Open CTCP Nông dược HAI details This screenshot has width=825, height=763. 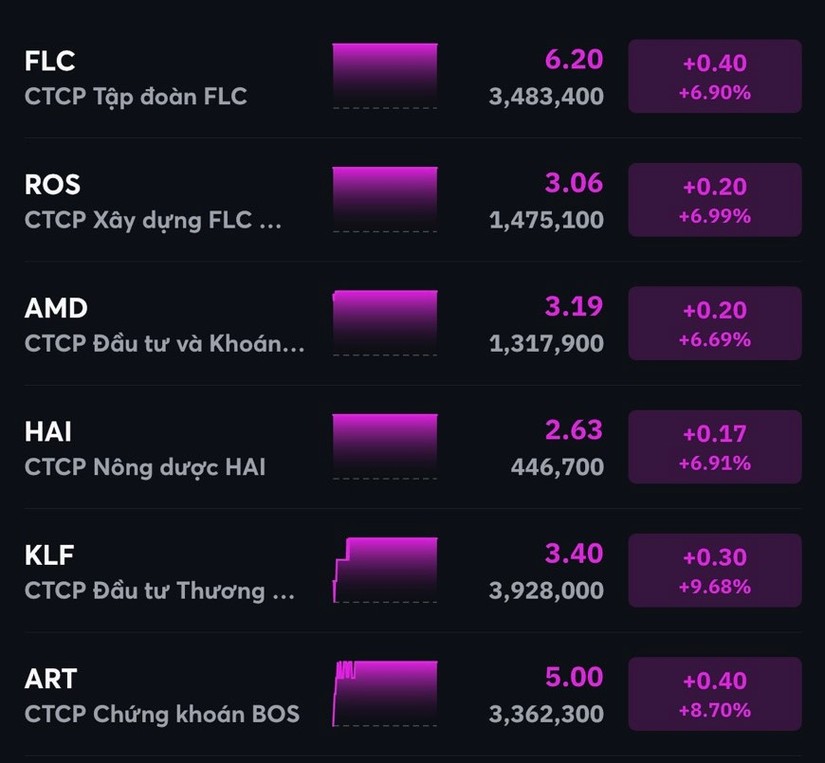(x=145, y=467)
